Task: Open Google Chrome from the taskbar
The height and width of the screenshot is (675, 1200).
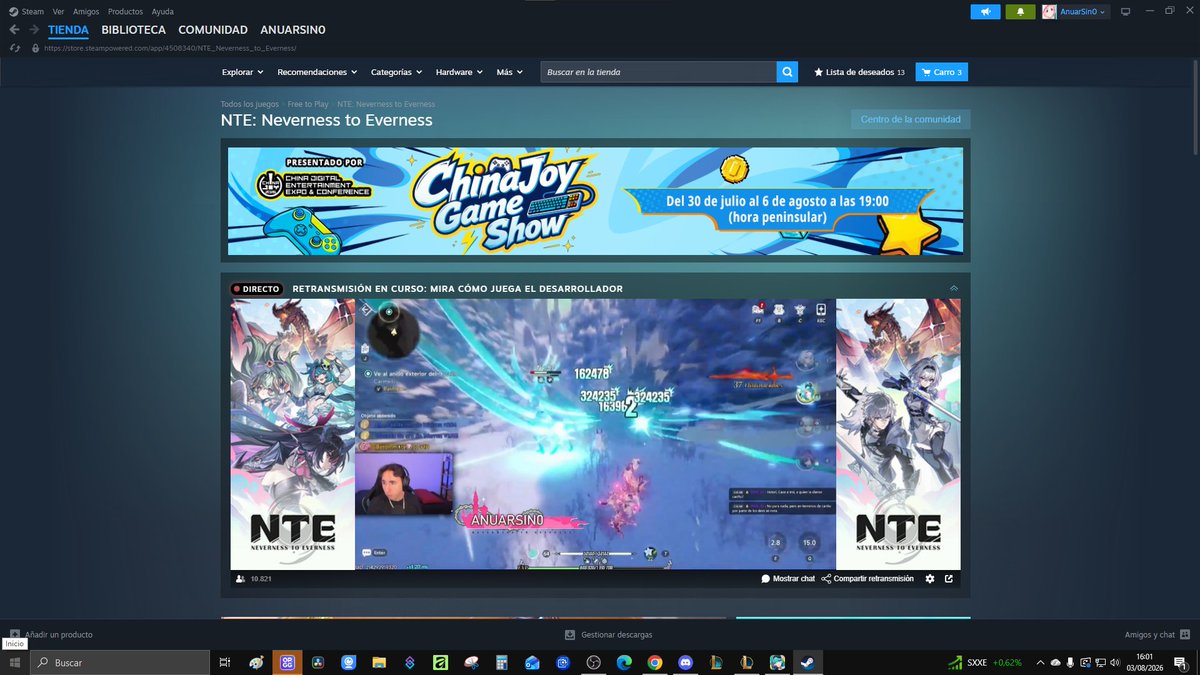Action: point(655,662)
